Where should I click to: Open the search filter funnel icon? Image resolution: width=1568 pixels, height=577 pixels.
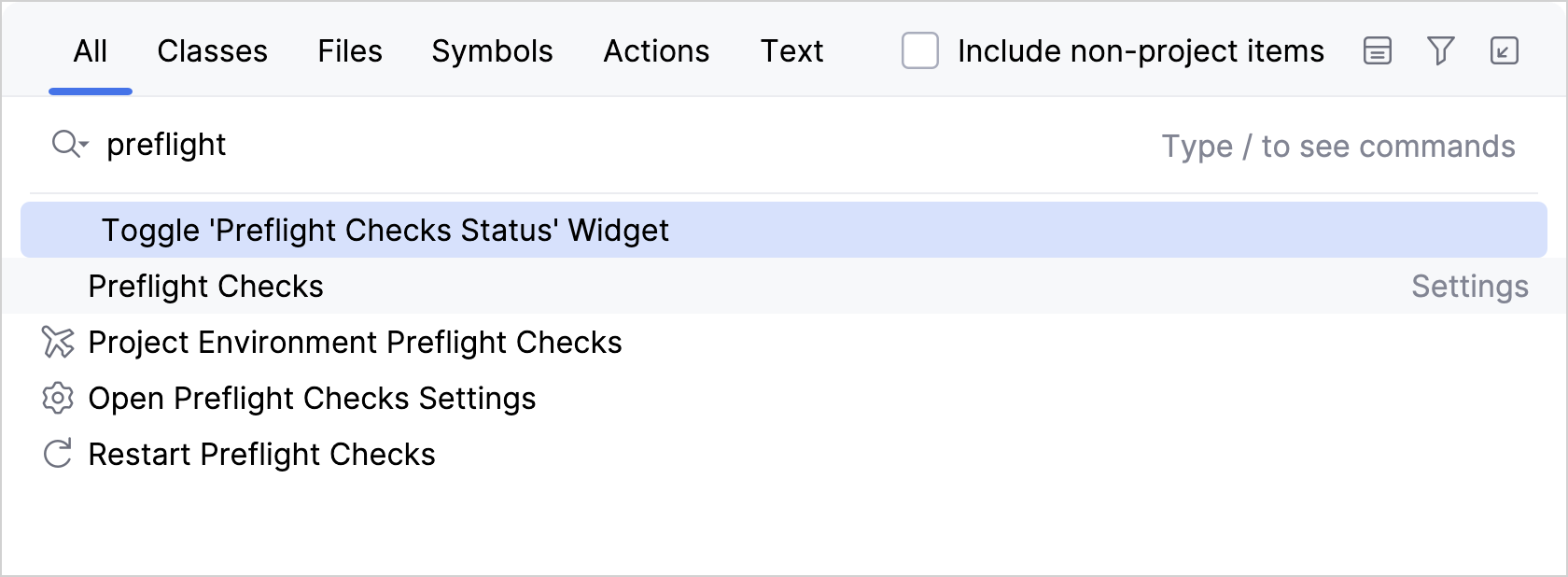point(1440,51)
